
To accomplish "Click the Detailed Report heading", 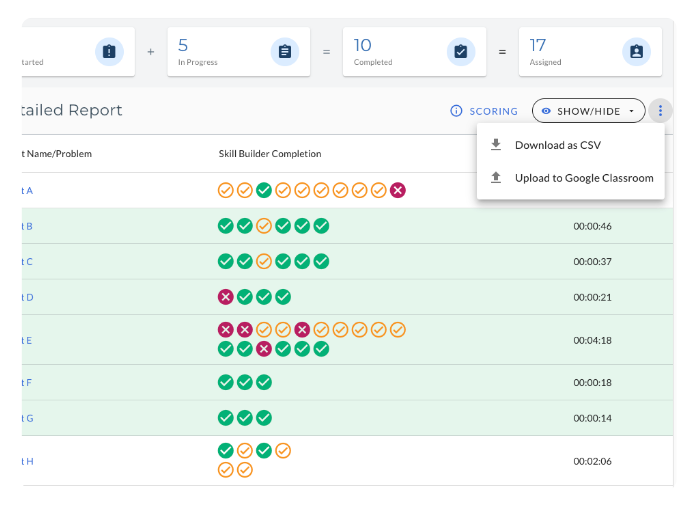I will click(x=72, y=110).
